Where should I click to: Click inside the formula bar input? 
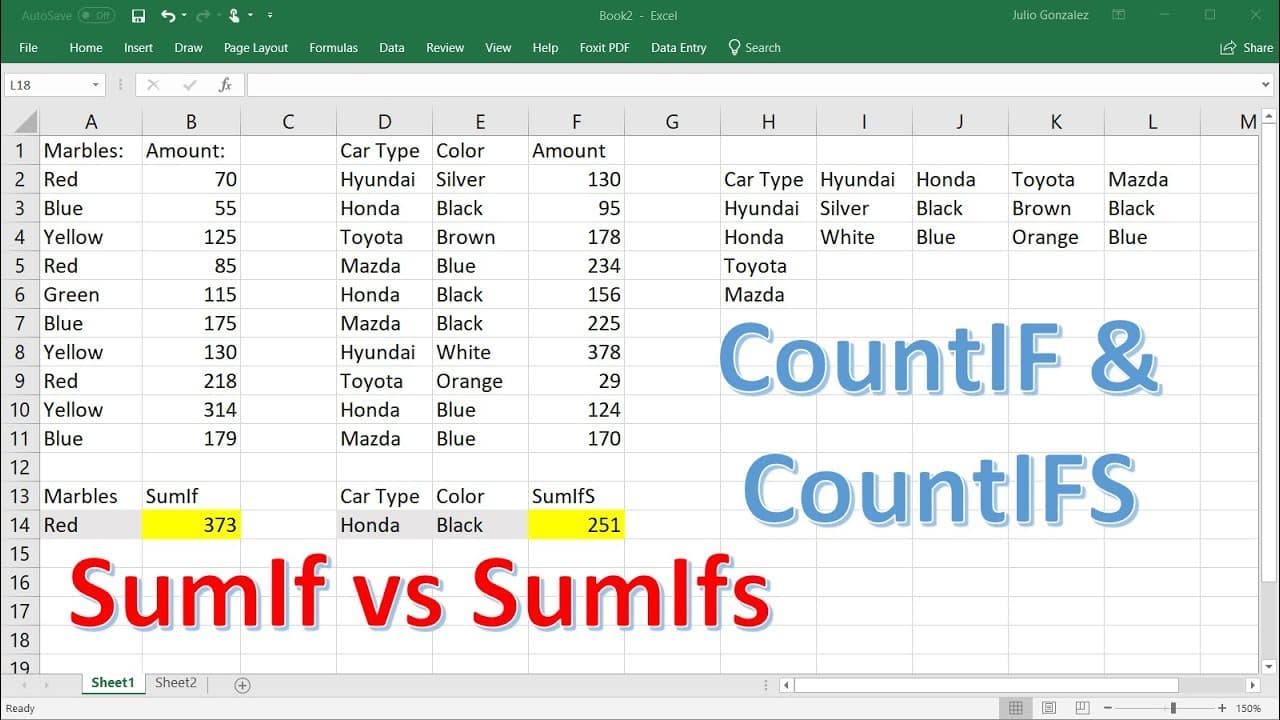click(x=750, y=85)
